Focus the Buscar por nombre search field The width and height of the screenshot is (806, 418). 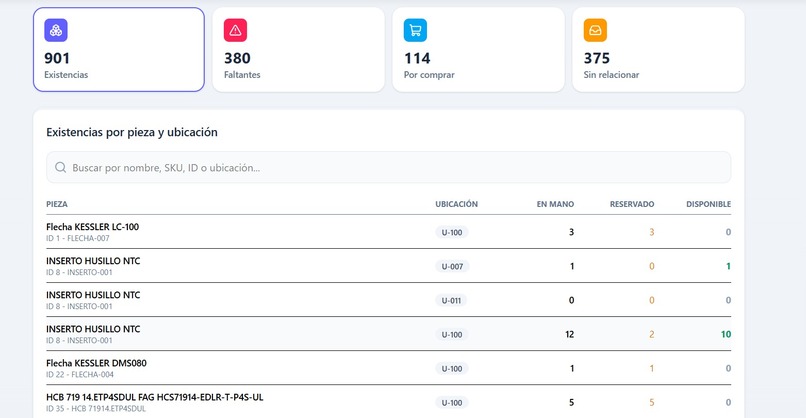click(x=389, y=168)
